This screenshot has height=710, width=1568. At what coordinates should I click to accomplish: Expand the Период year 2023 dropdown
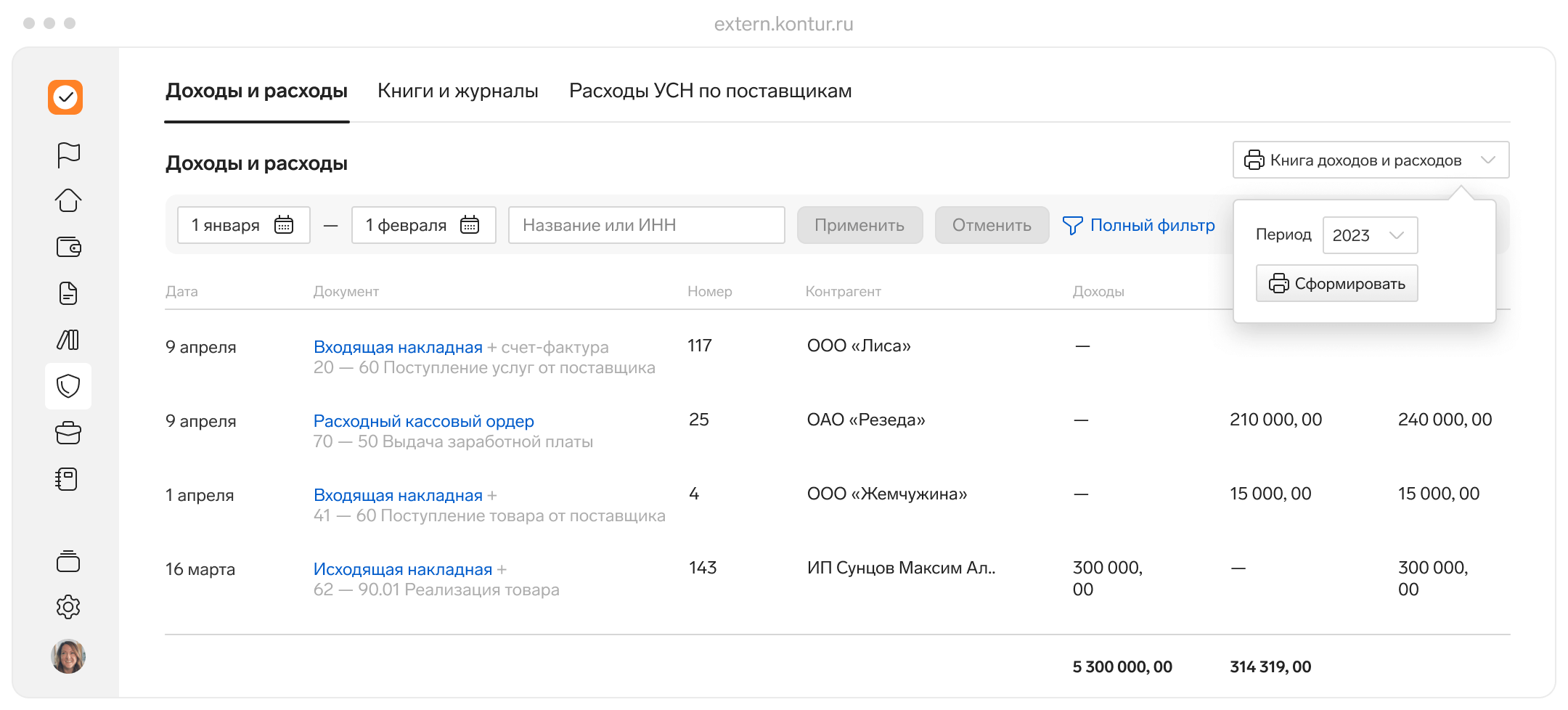coord(1370,235)
